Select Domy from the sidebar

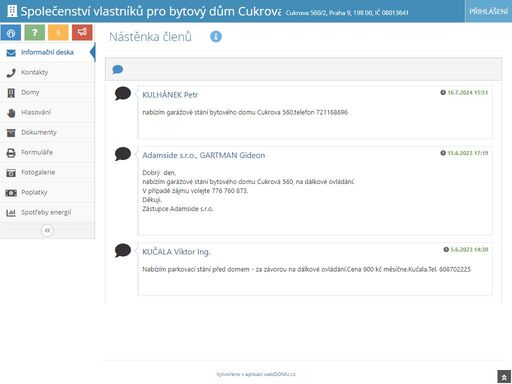[x=47, y=92]
